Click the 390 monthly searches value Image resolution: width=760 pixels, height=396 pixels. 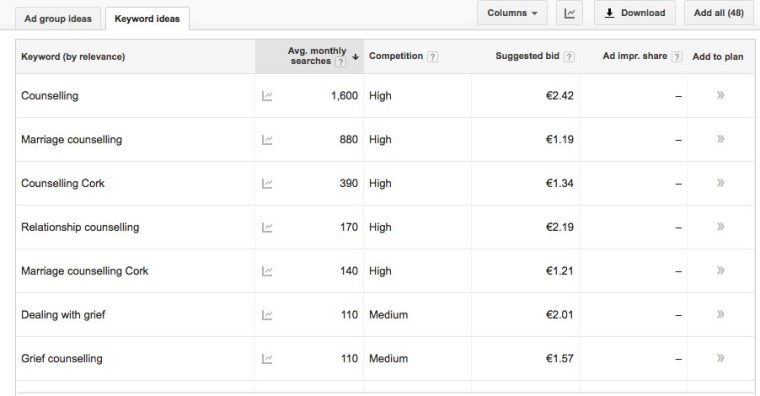348,183
